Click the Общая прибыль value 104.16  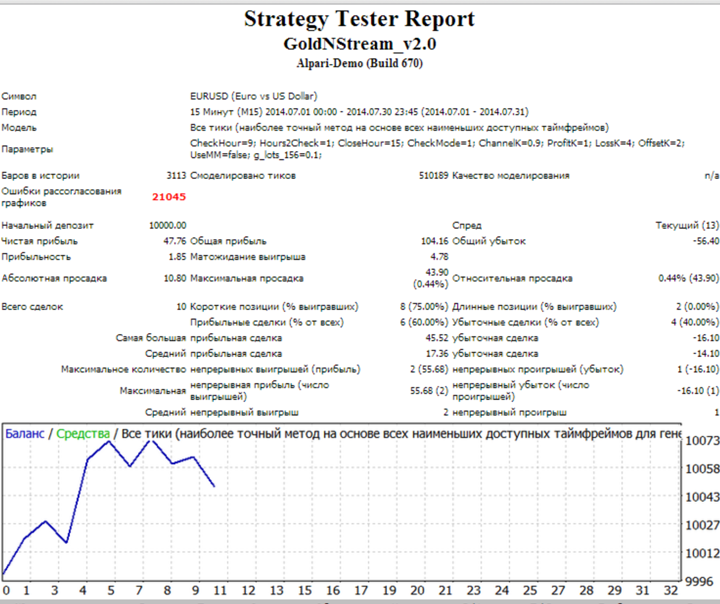433,241
